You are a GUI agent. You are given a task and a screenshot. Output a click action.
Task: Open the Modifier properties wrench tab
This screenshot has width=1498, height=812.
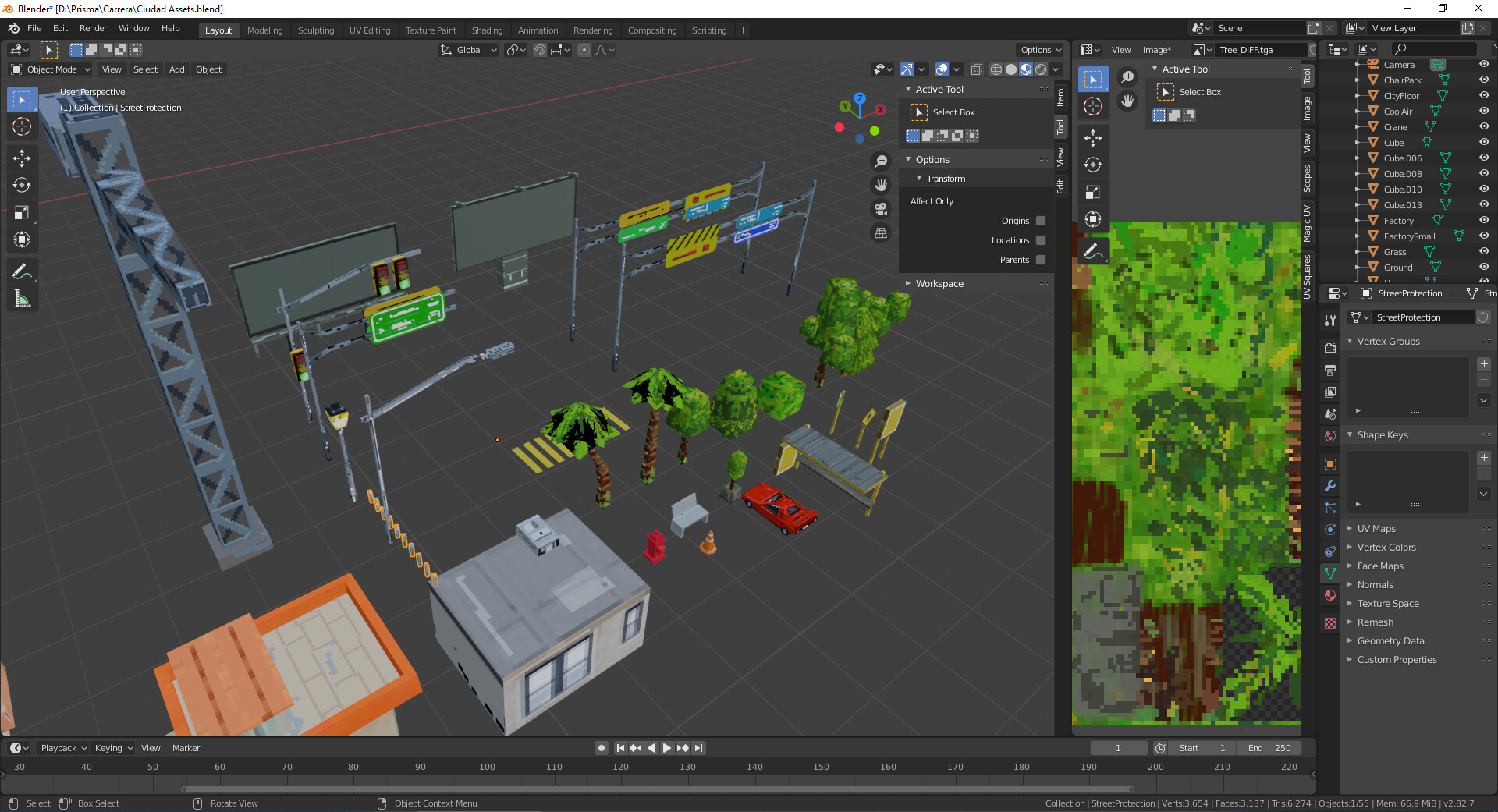click(x=1330, y=486)
